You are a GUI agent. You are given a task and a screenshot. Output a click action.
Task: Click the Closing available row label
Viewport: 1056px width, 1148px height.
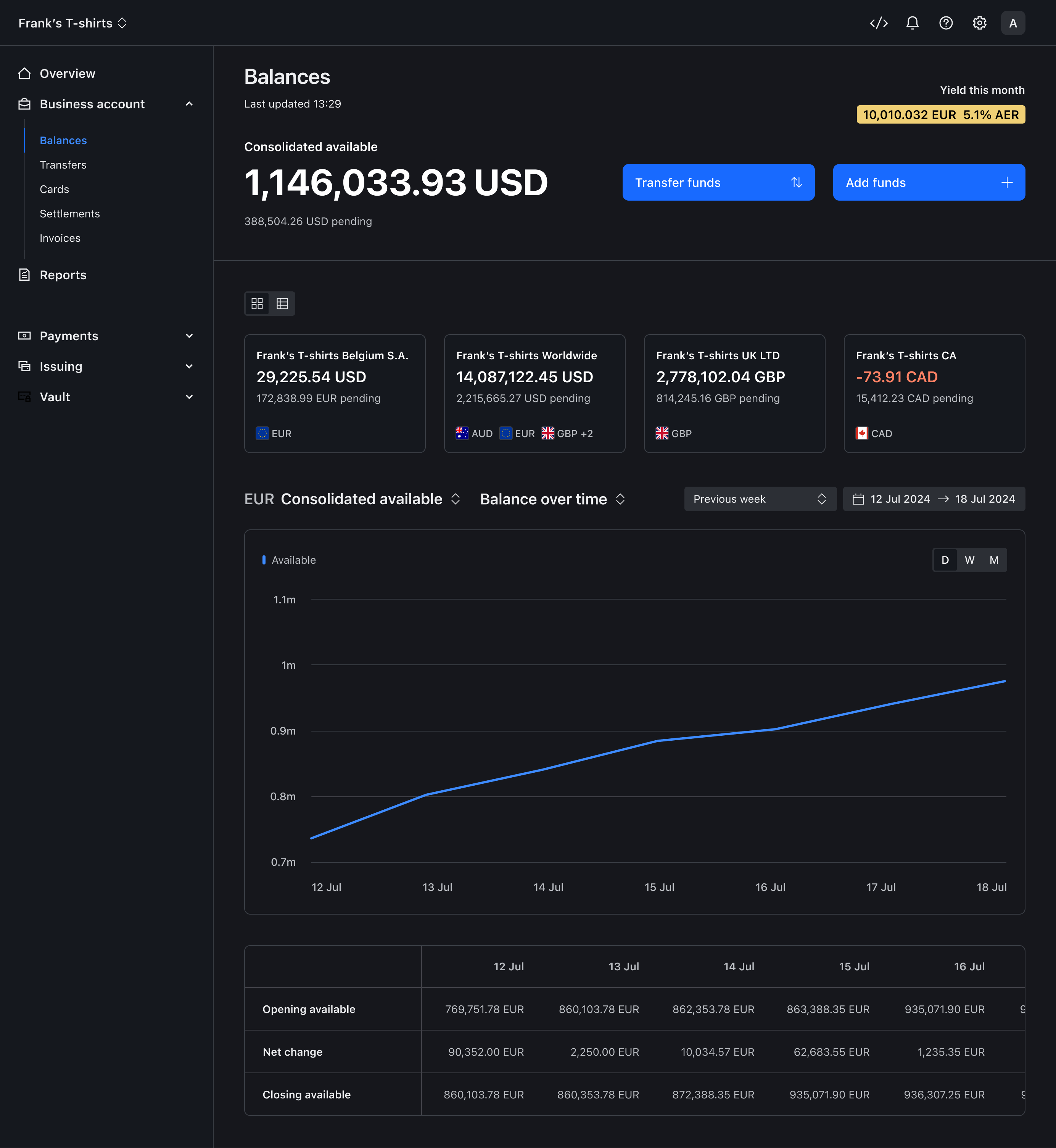tap(306, 1095)
